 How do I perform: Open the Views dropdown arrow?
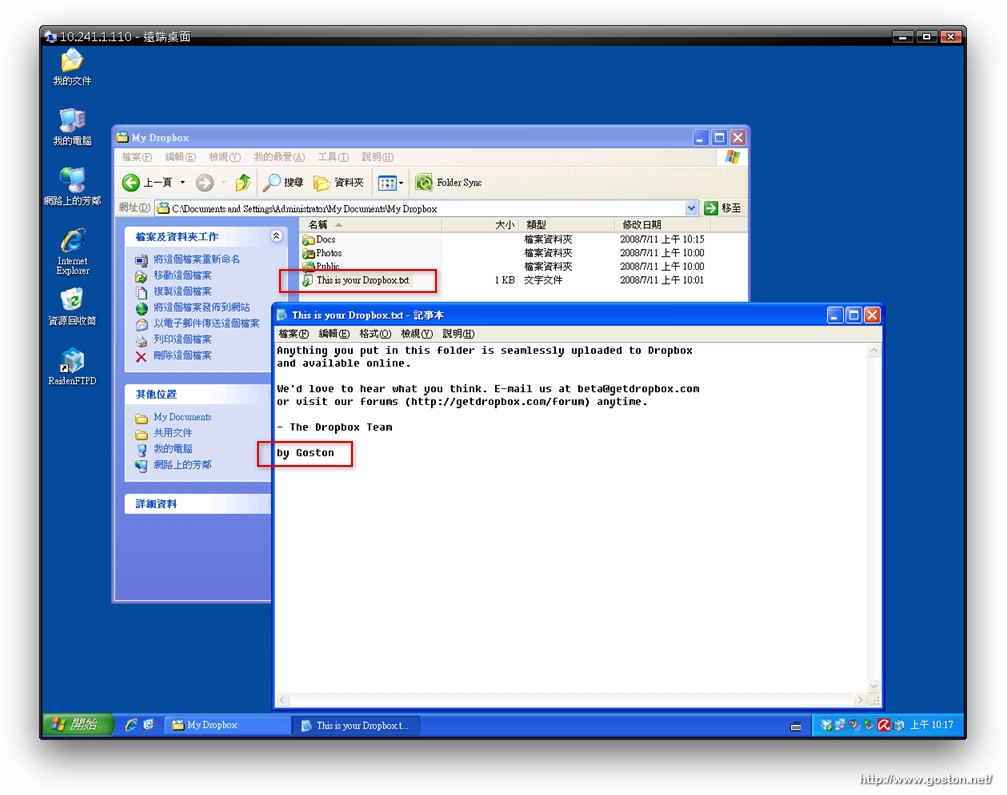(x=401, y=183)
